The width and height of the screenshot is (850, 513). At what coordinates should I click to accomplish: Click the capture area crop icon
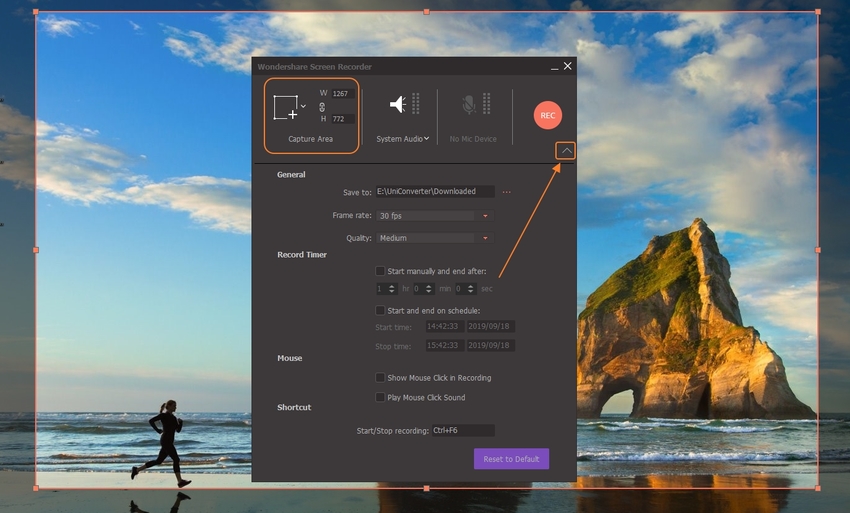tap(286, 107)
